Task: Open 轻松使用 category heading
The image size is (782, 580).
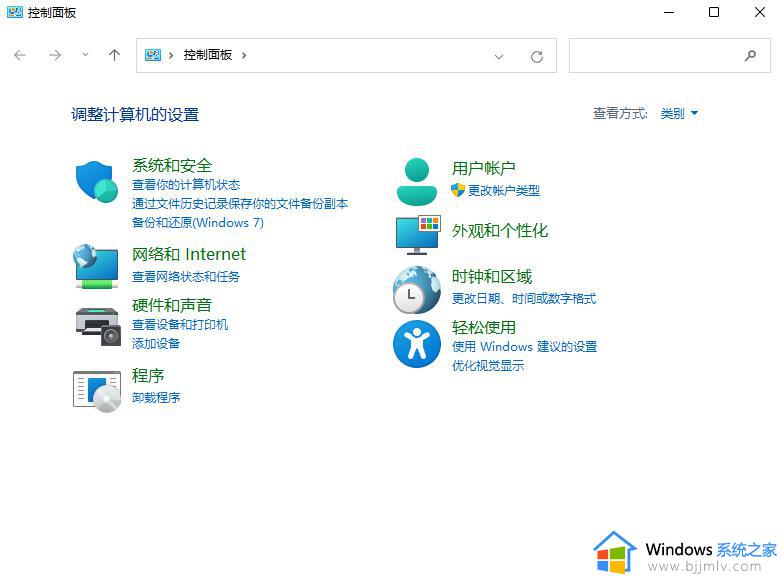Action: 484,328
